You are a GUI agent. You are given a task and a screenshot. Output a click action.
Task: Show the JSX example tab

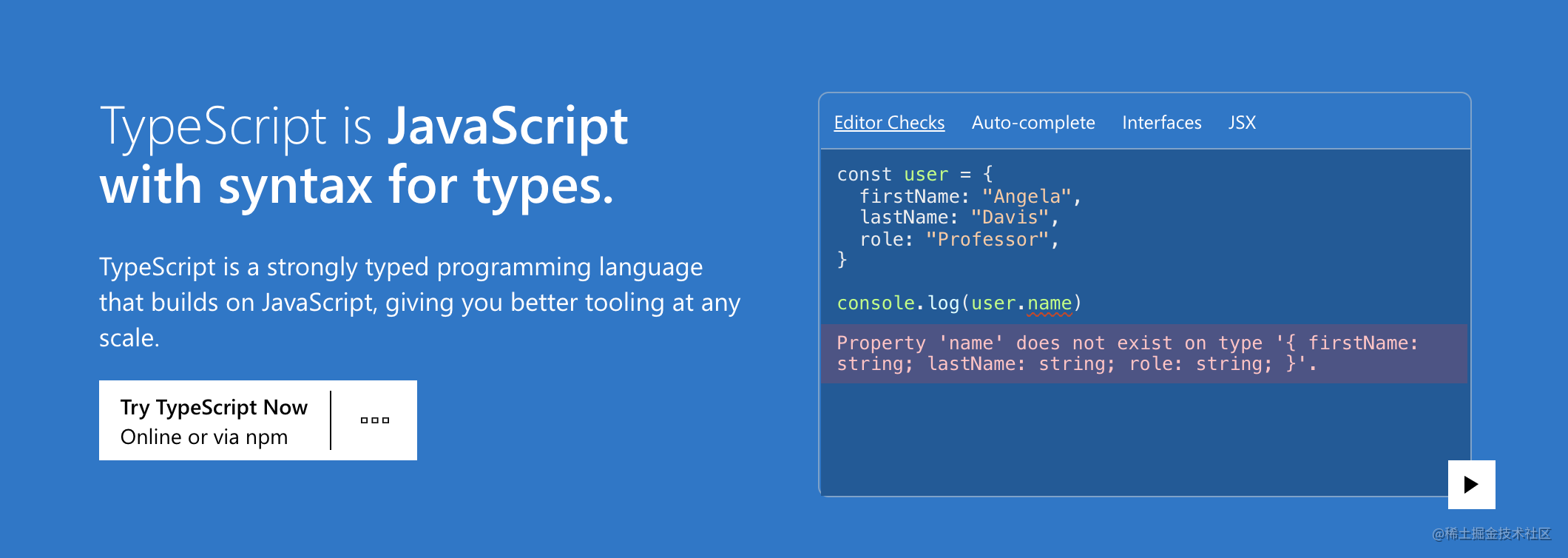coord(1242,123)
